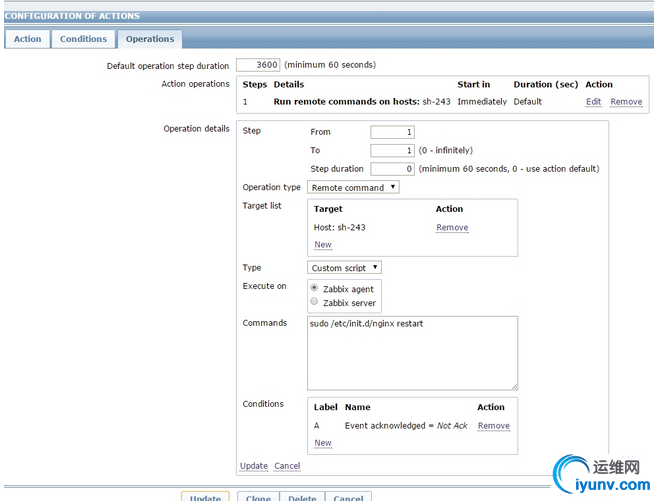This screenshot has width=656, height=501.
Task: Click the 'Default' duration value
Action: [528, 102]
